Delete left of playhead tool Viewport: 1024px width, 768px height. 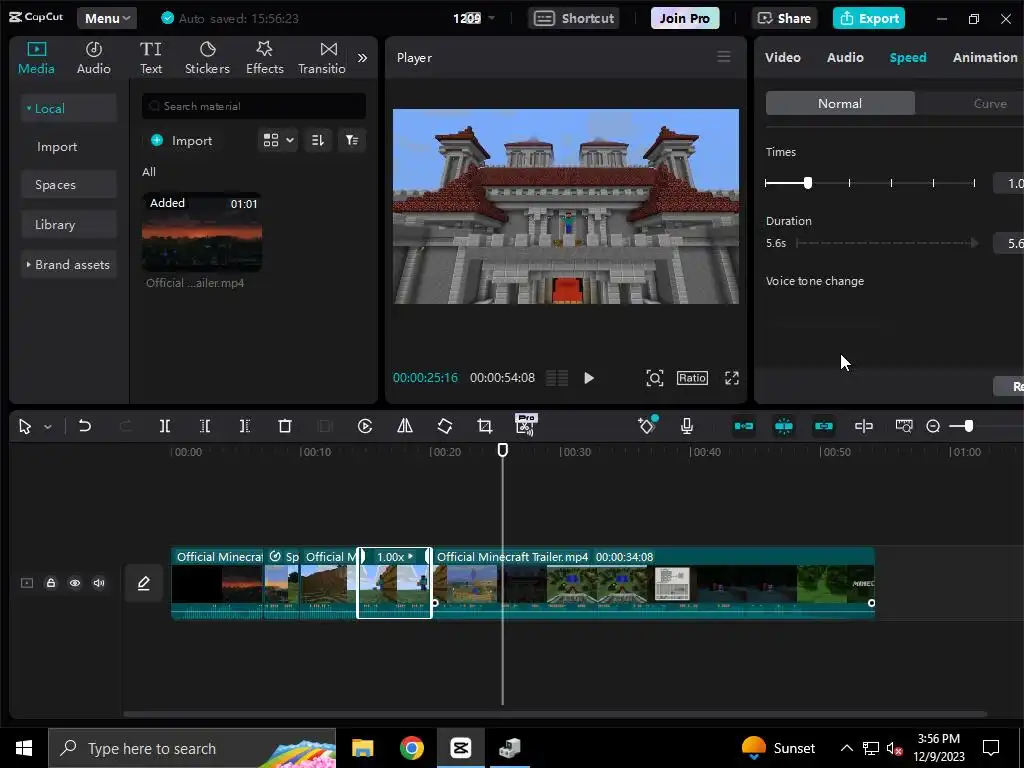pos(205,426)
